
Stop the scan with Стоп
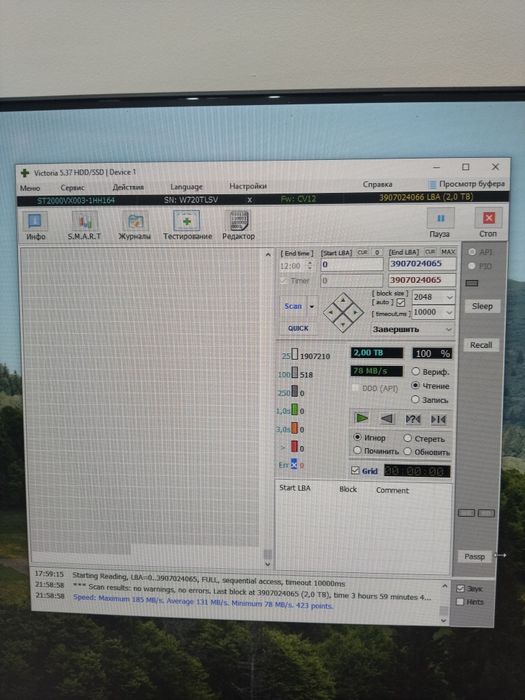(x=488, y=222)
